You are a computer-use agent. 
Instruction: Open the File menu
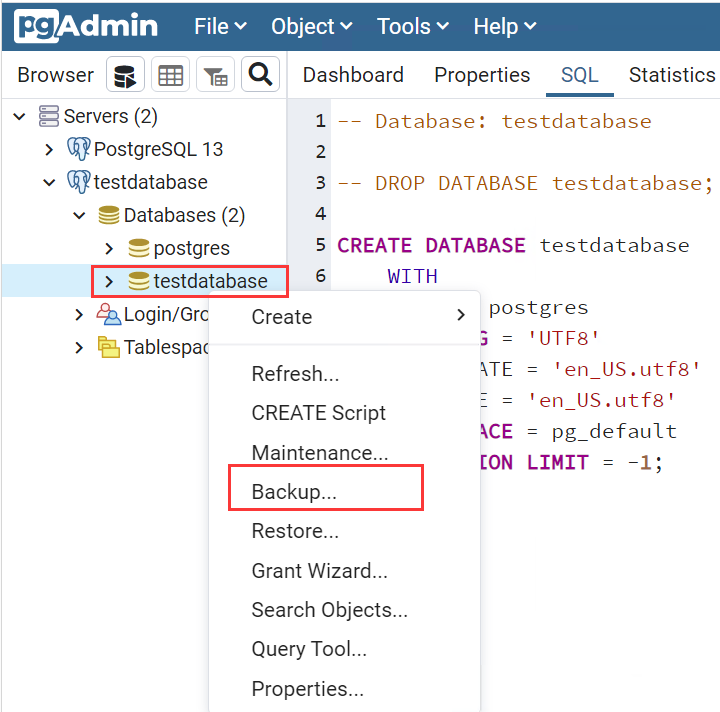[x=221, y=27]
